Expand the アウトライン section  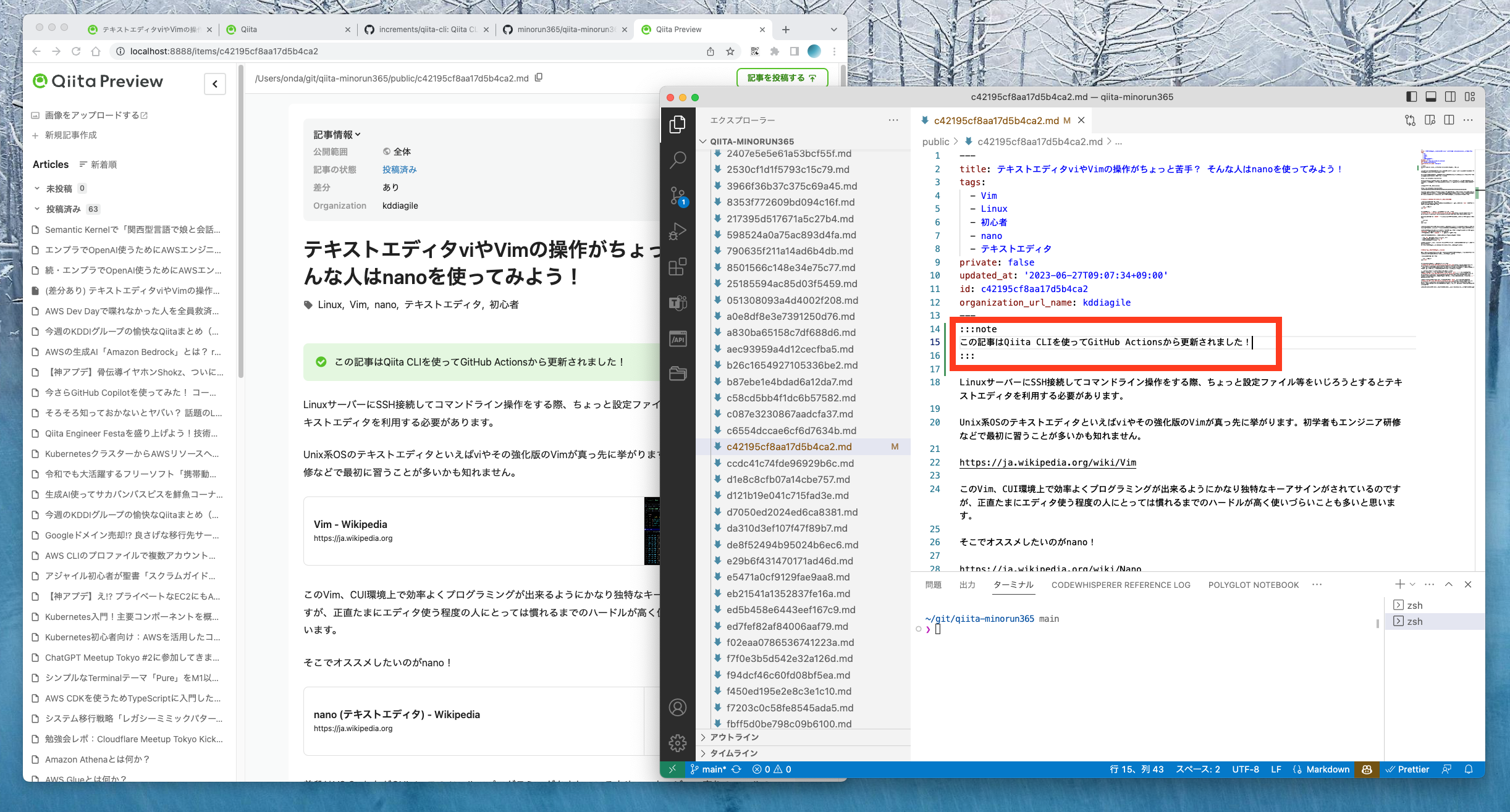[734, 737]
